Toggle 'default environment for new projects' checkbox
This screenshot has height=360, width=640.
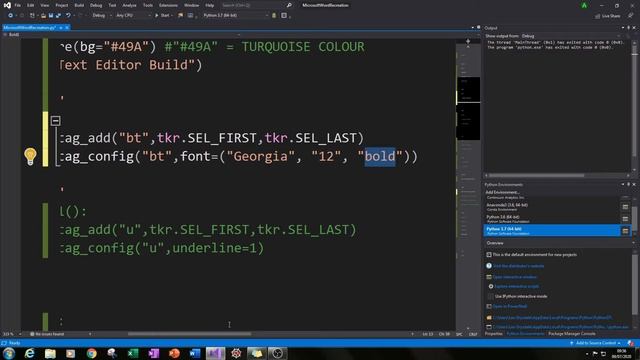[489, 255]
